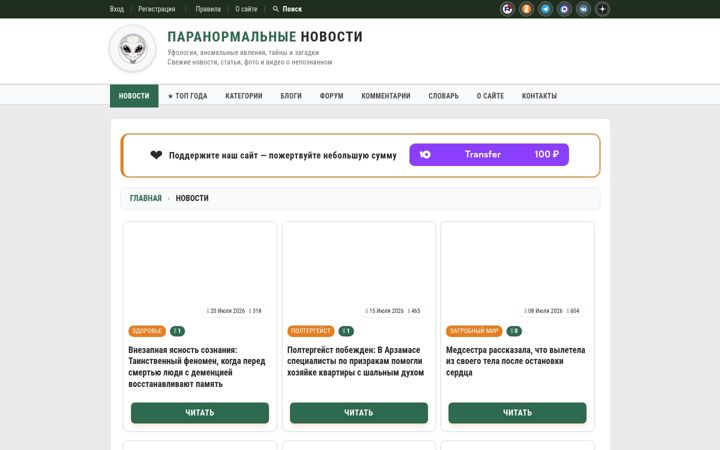Open О сайте link in top bar

pyautogui.click(x=246, y=9)
